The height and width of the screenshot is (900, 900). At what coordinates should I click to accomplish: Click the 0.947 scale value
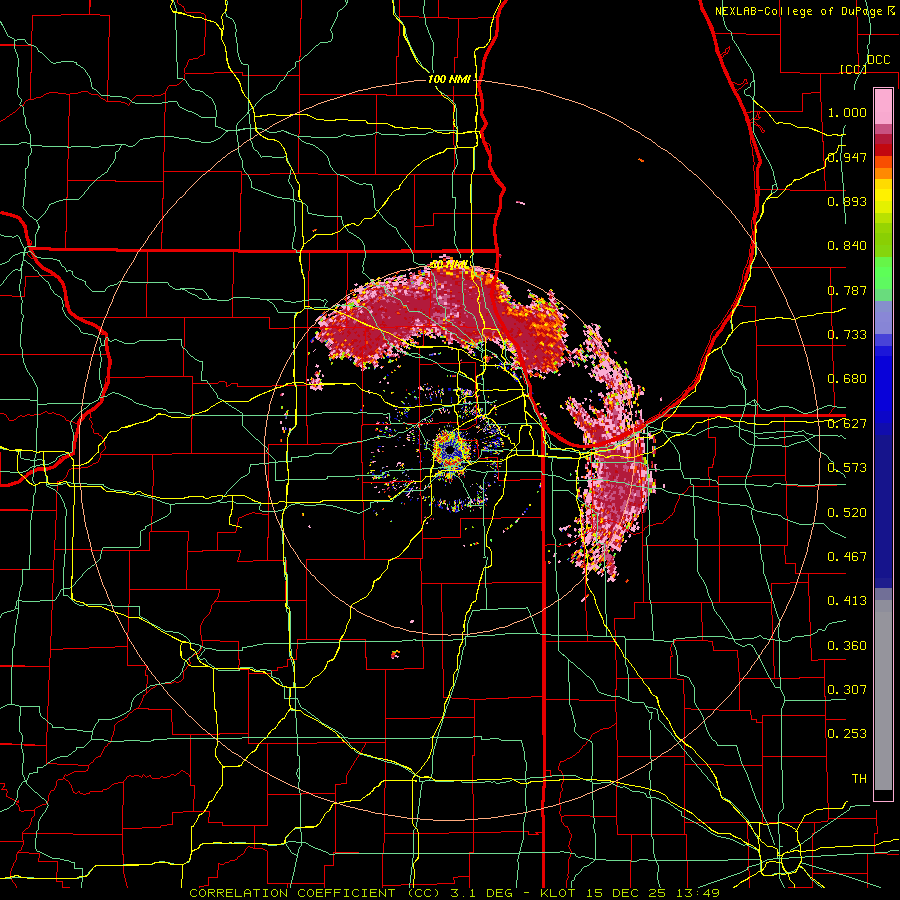click(847, 157)
